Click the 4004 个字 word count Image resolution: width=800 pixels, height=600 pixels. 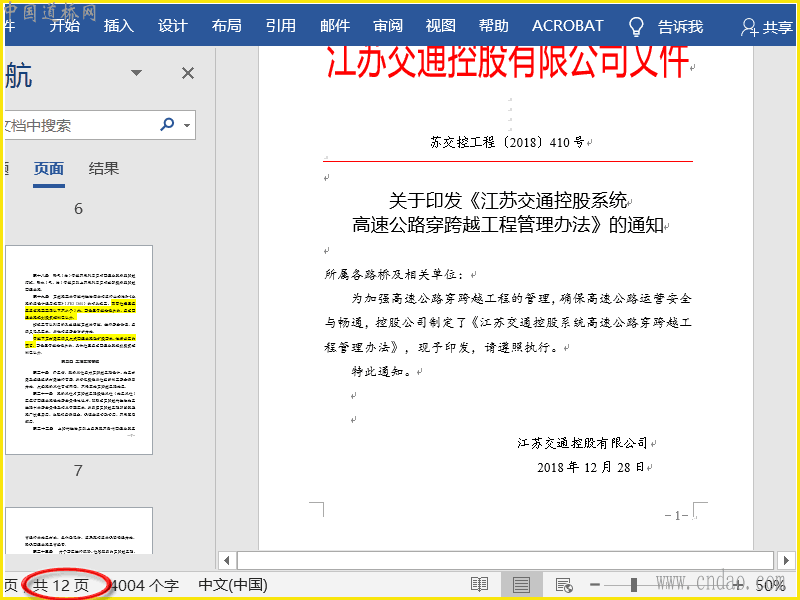point(144,585)
